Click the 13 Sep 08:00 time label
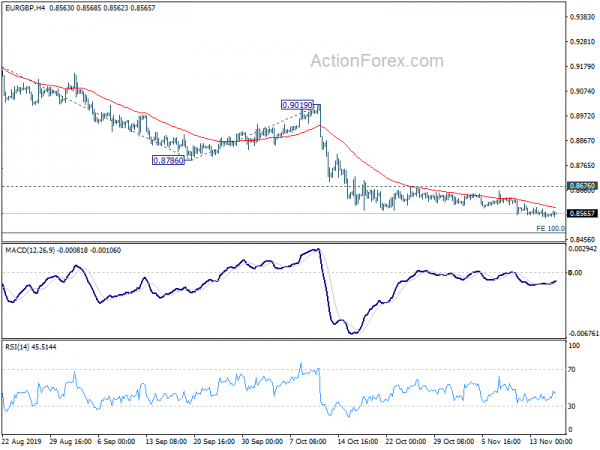 [x=166, y=441]
